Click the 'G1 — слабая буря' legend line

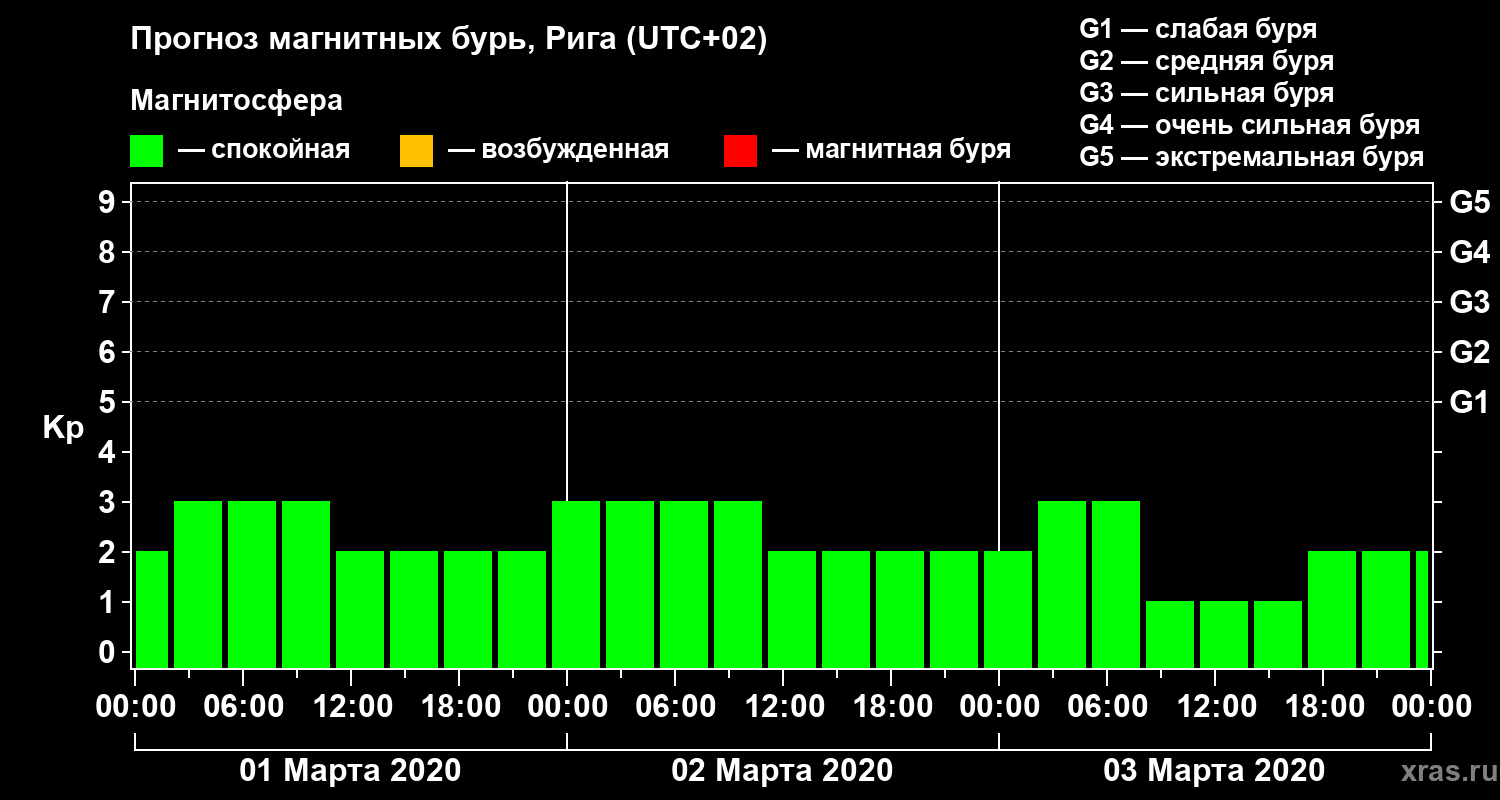[1198, 29]
